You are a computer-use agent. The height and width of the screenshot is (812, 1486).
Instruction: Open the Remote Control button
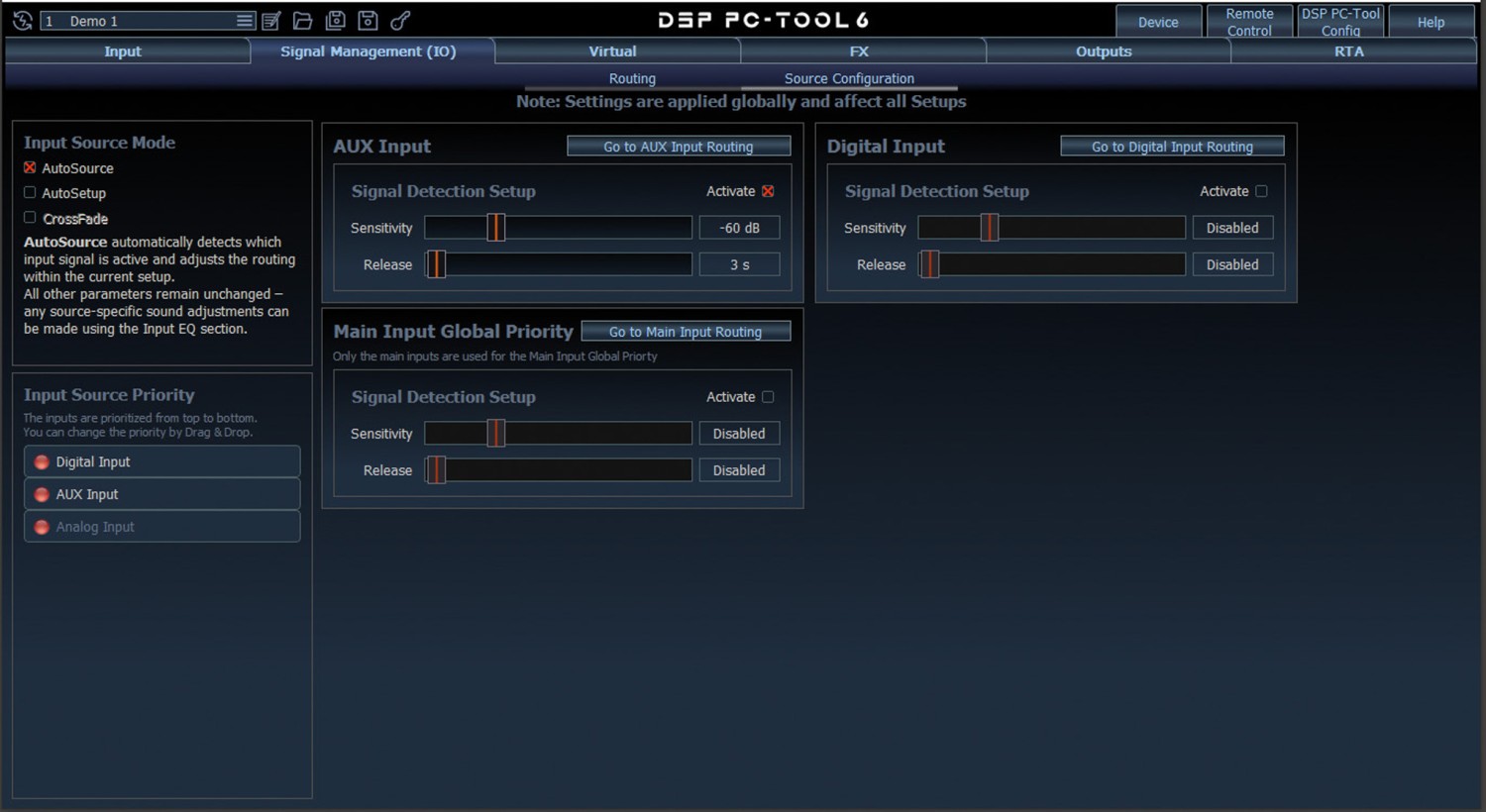1249,22
